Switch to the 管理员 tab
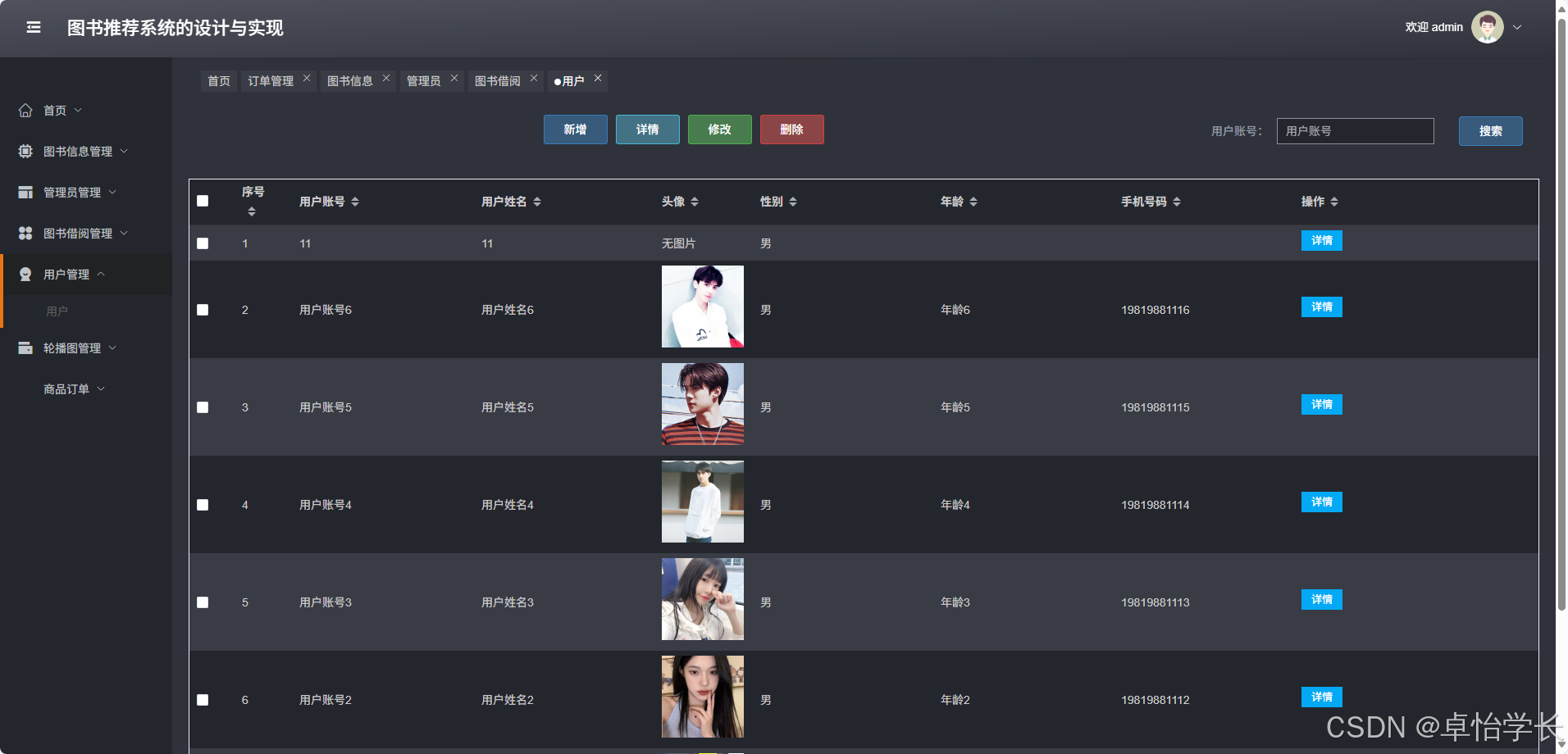1568x754 pixels. [424, 81]
